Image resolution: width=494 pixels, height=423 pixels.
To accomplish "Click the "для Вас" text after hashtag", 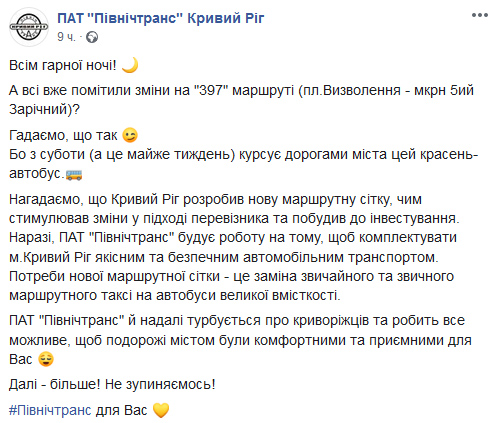I will click(x=121, y=410).
